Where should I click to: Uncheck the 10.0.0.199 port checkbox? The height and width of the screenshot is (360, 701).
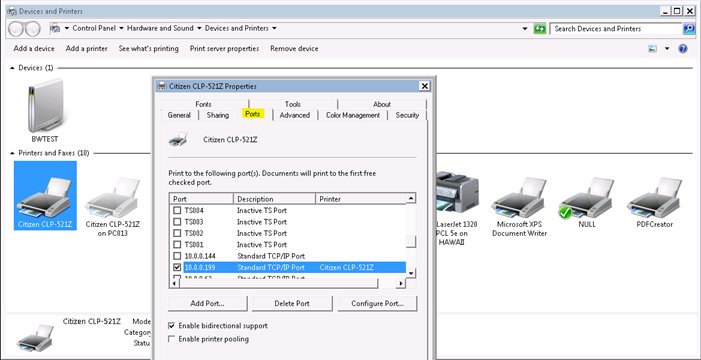tap(177, 267)
